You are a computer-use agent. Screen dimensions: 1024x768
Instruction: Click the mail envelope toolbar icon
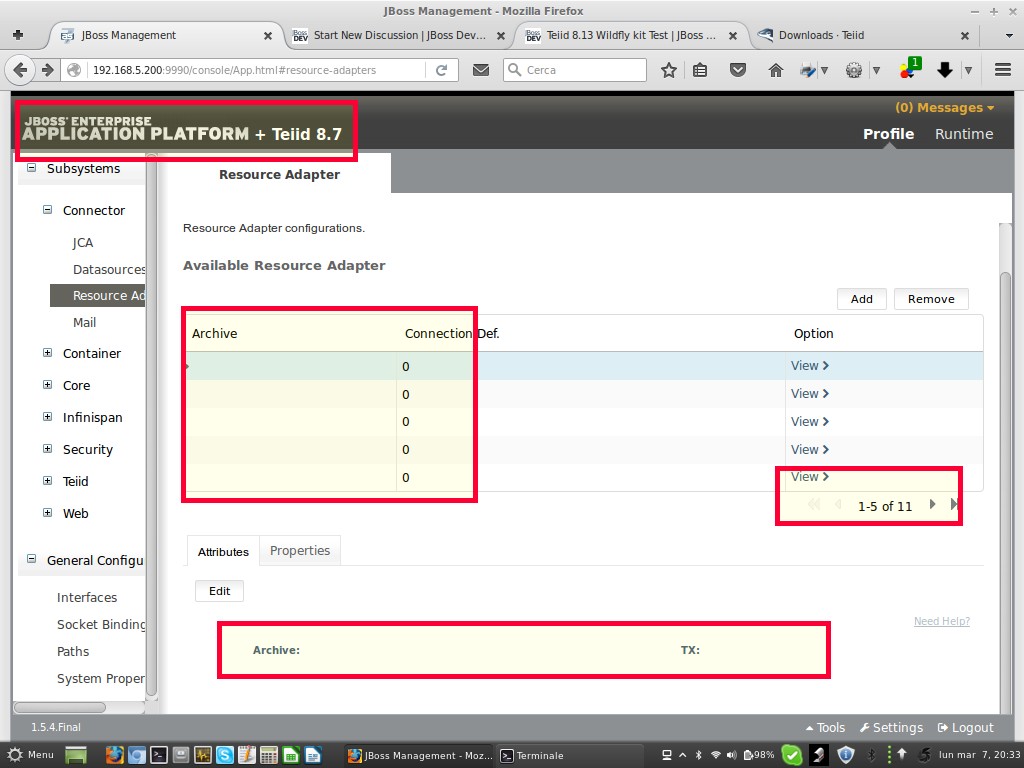(481, 70)
